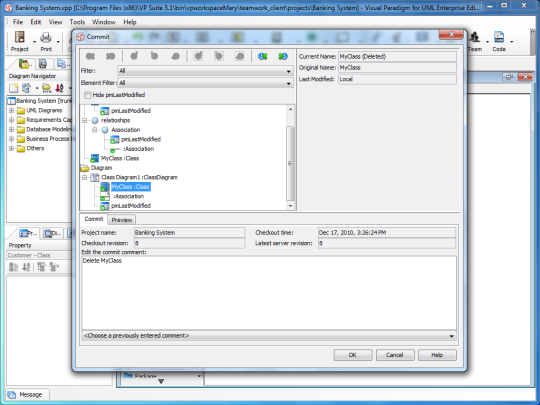
Task: Click the second gray toolbar icon beside it
Action: click(x=110, y=56)
